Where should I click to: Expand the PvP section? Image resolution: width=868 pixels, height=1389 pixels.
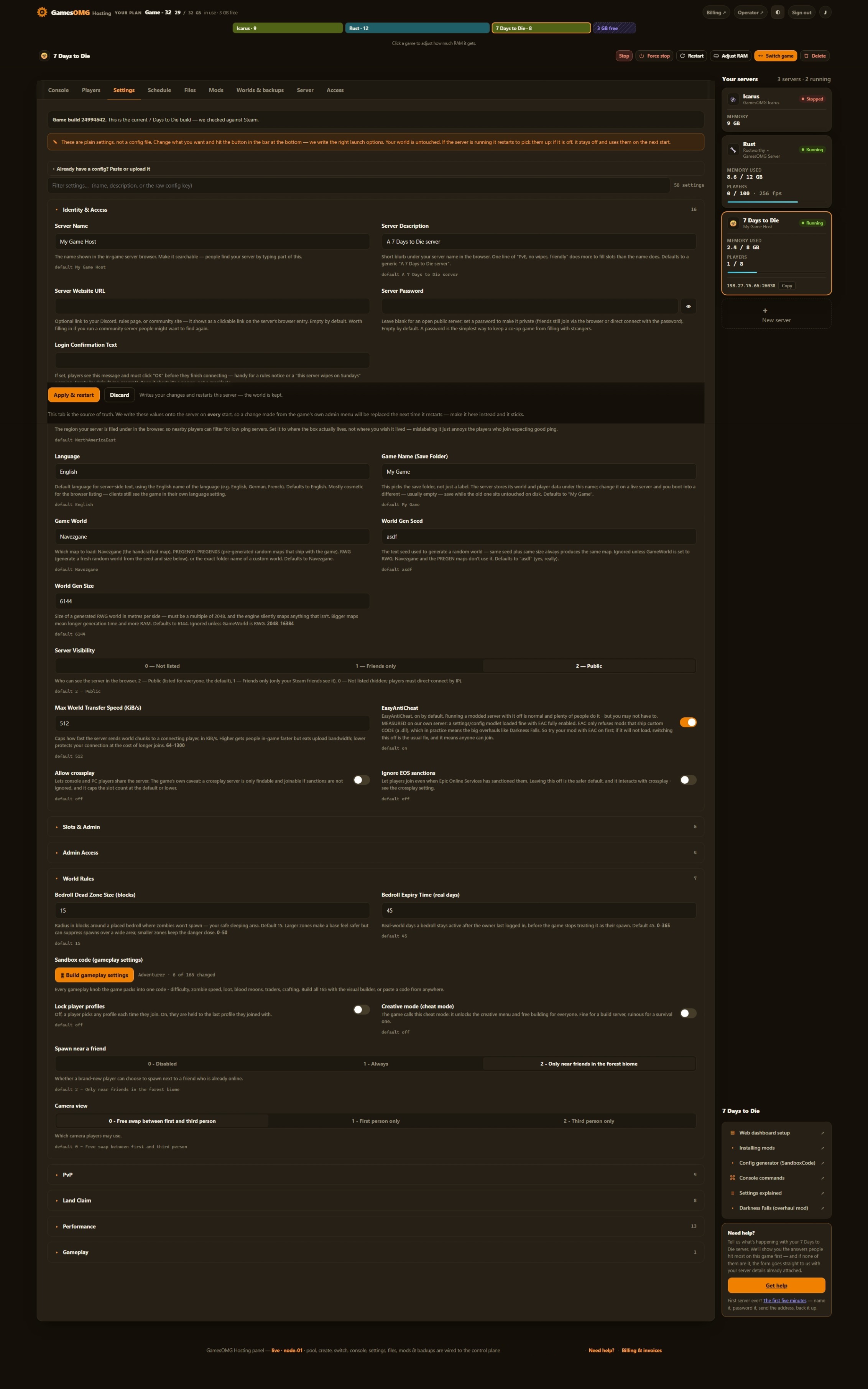pyautogui.click(x=375, y=1174)
